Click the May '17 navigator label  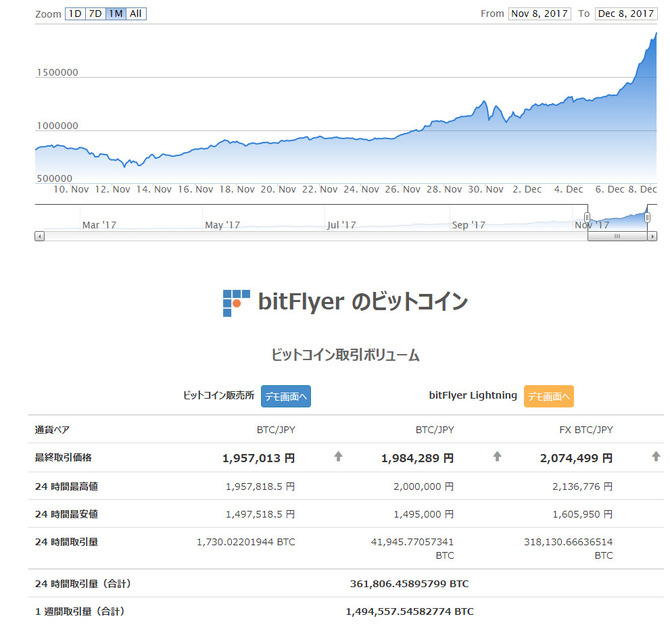[x=222, y=225]
